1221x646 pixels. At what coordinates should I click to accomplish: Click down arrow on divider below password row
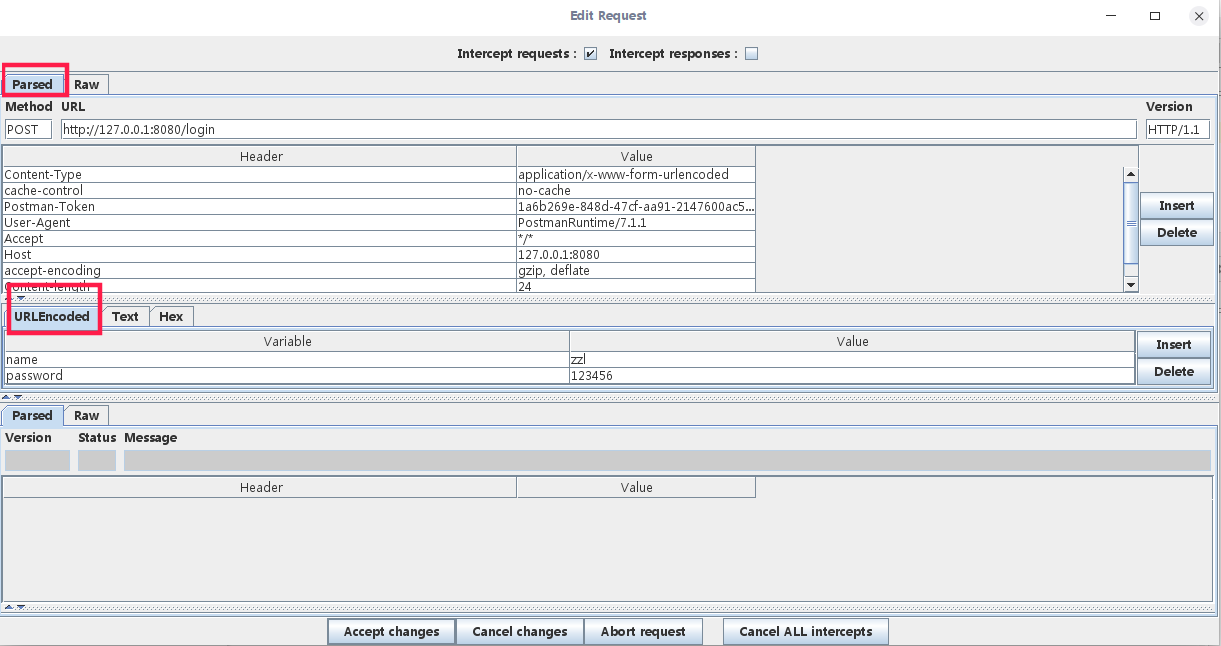tap(20, 397)
